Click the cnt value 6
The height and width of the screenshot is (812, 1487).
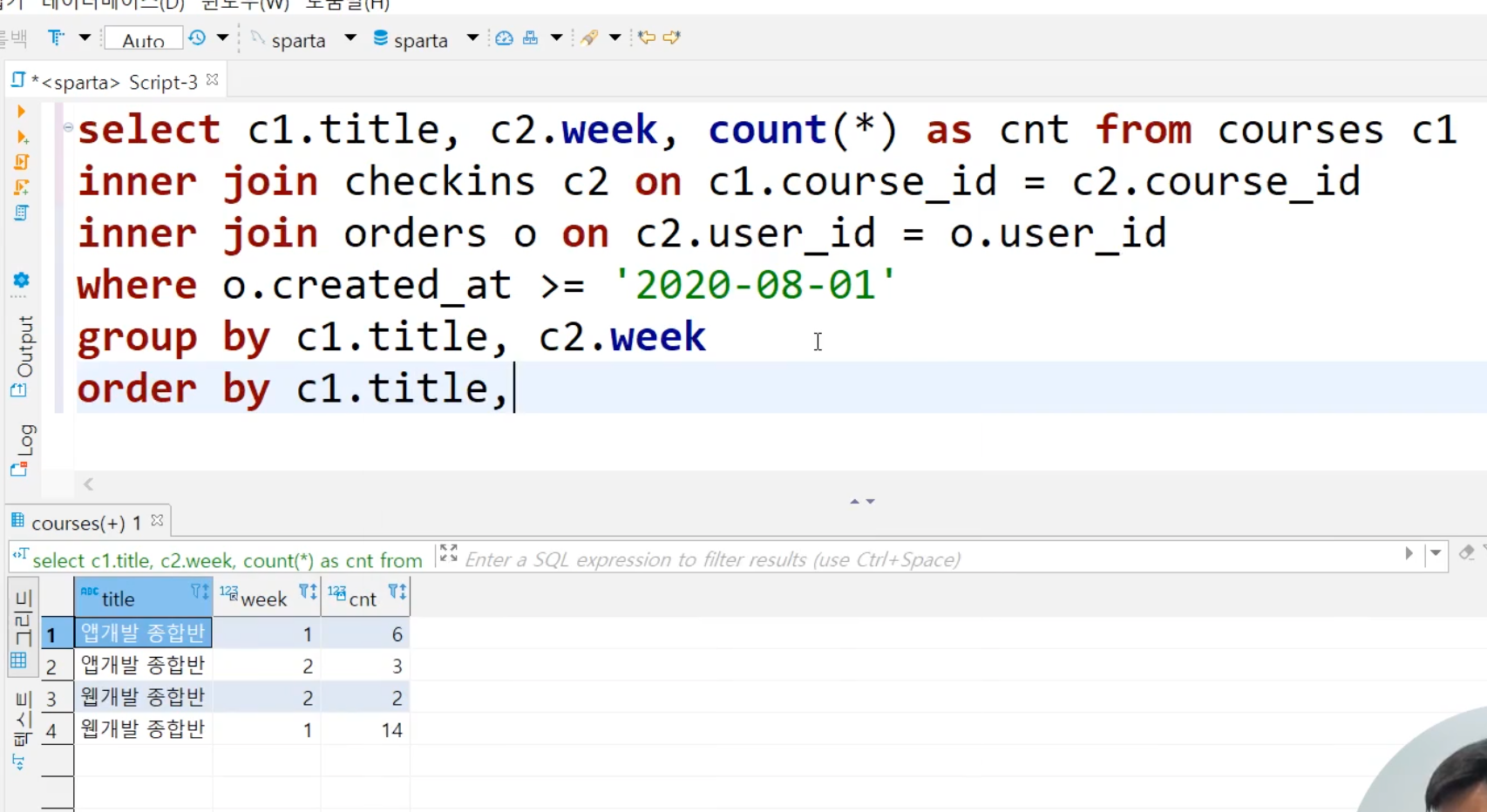click(366, 634)
